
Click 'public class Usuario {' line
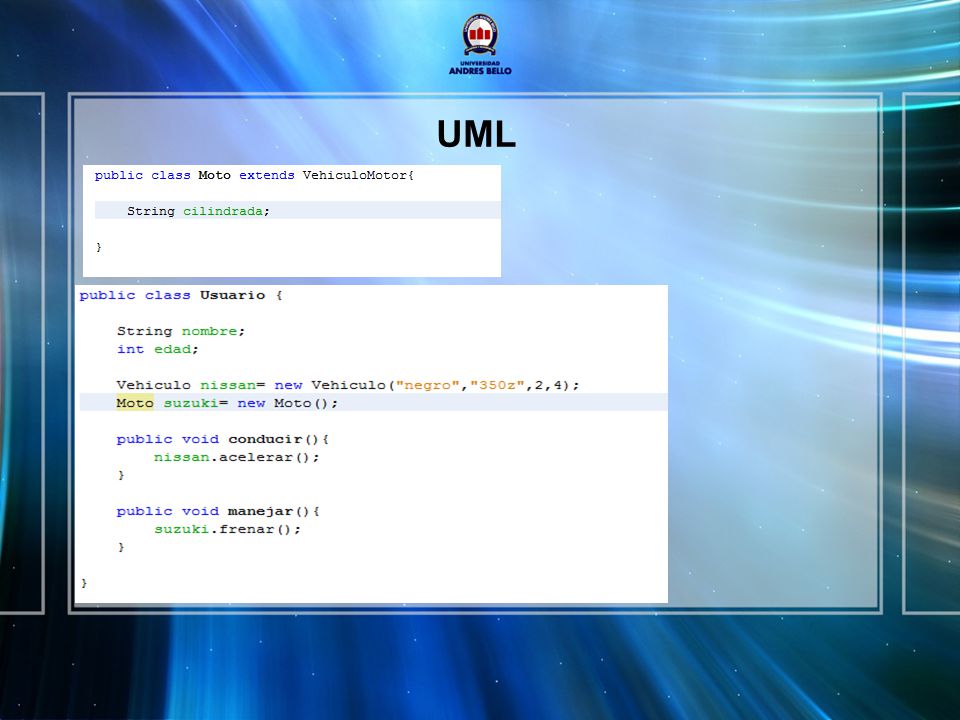pyautogui.click(x=181, y=295)
